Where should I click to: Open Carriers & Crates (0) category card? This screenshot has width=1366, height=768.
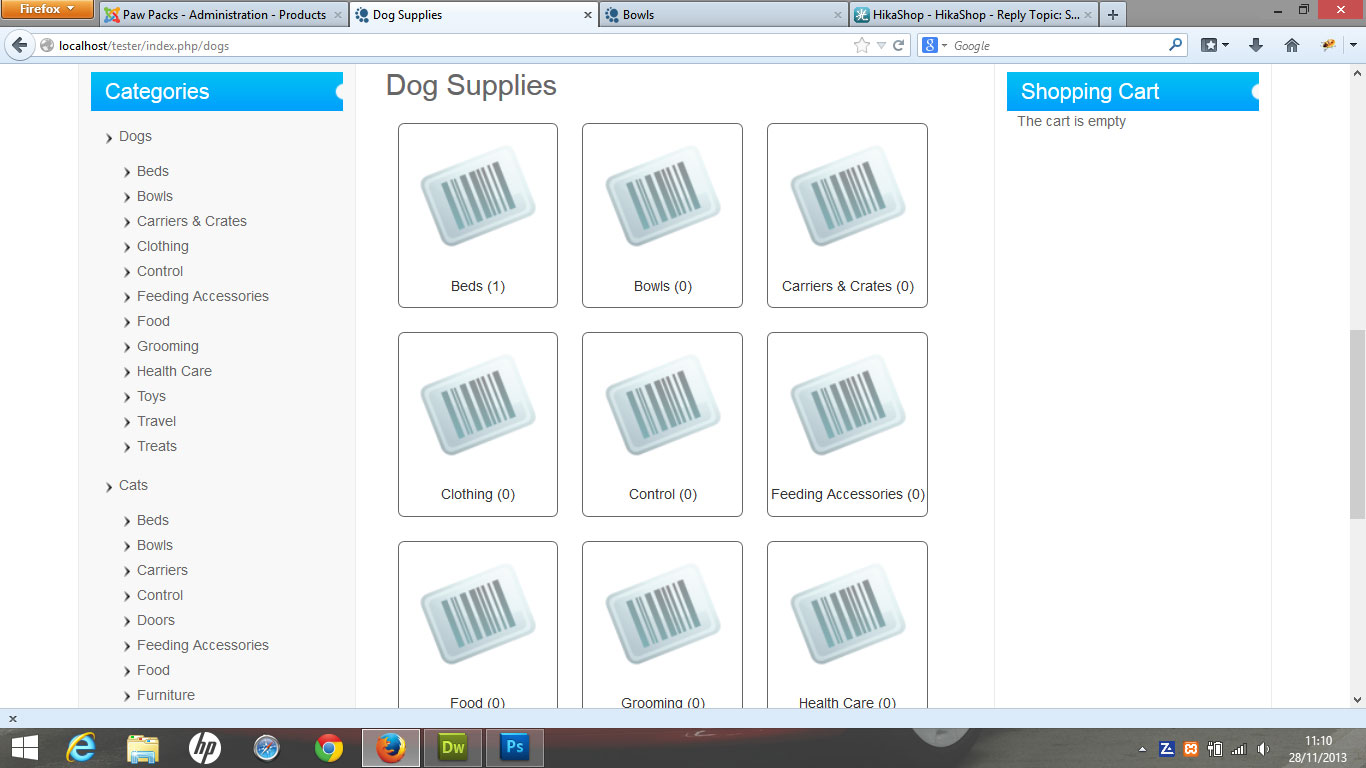[x=847, y=215]
